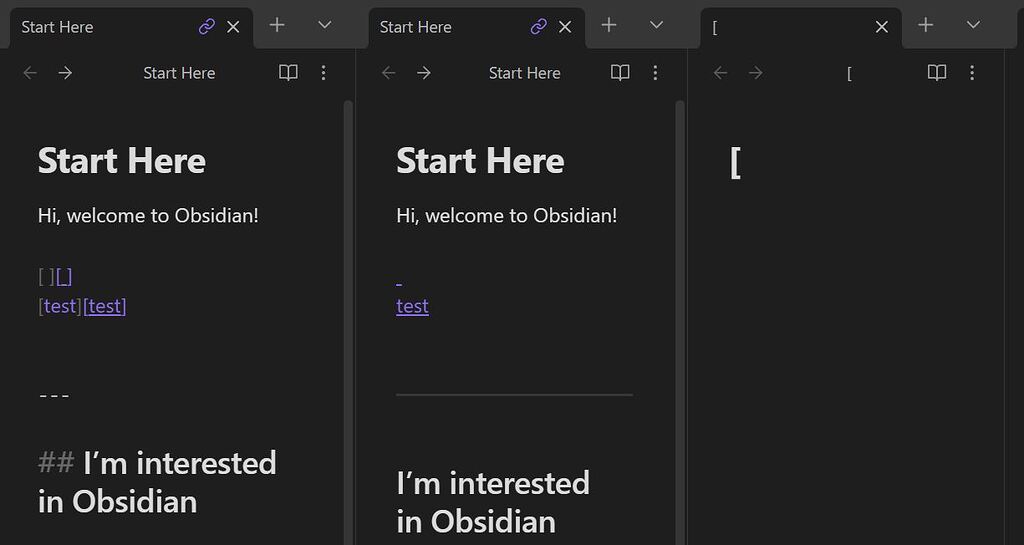This screenshot has height=545, width=1024.
Task: Open more options menu in the middle pane
Action: coord(655,73)
